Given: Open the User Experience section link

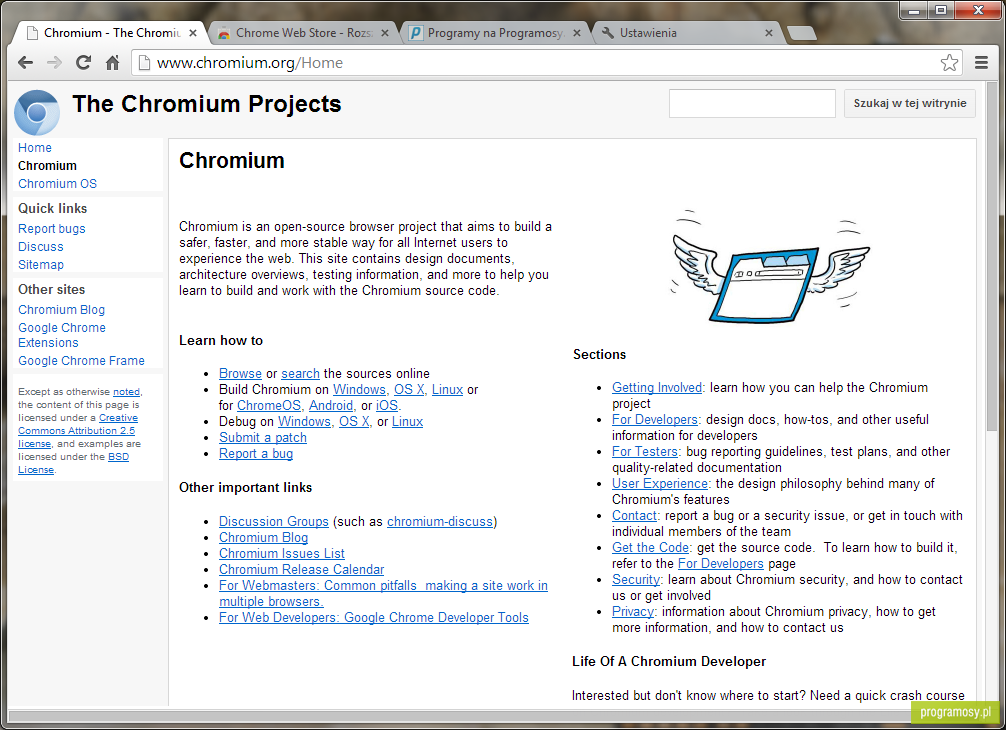Looking at the screenshot, I should pyautogui.click(x=660, y=484).
